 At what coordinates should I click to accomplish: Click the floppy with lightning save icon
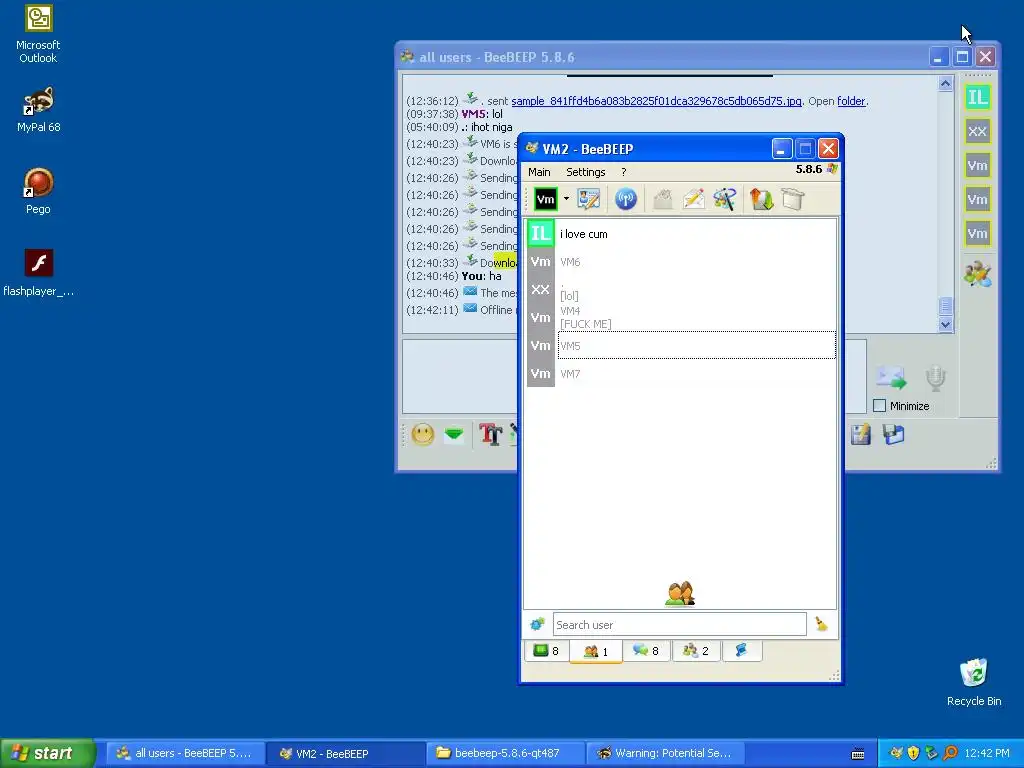click(x=861, y=434)
